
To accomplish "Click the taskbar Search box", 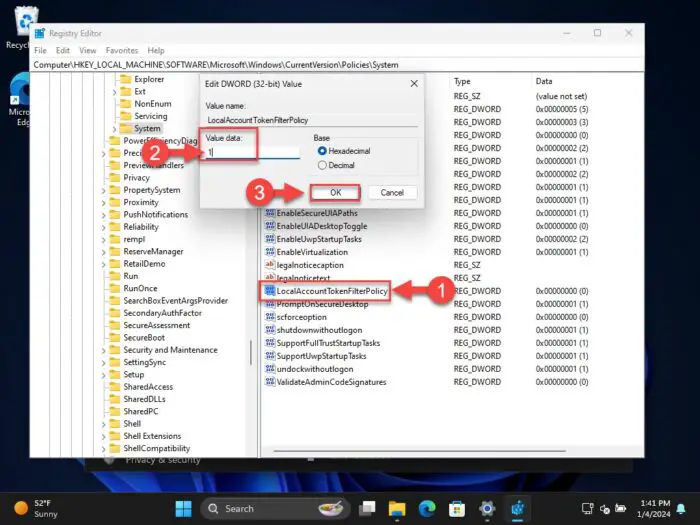I will pos(273,508).
